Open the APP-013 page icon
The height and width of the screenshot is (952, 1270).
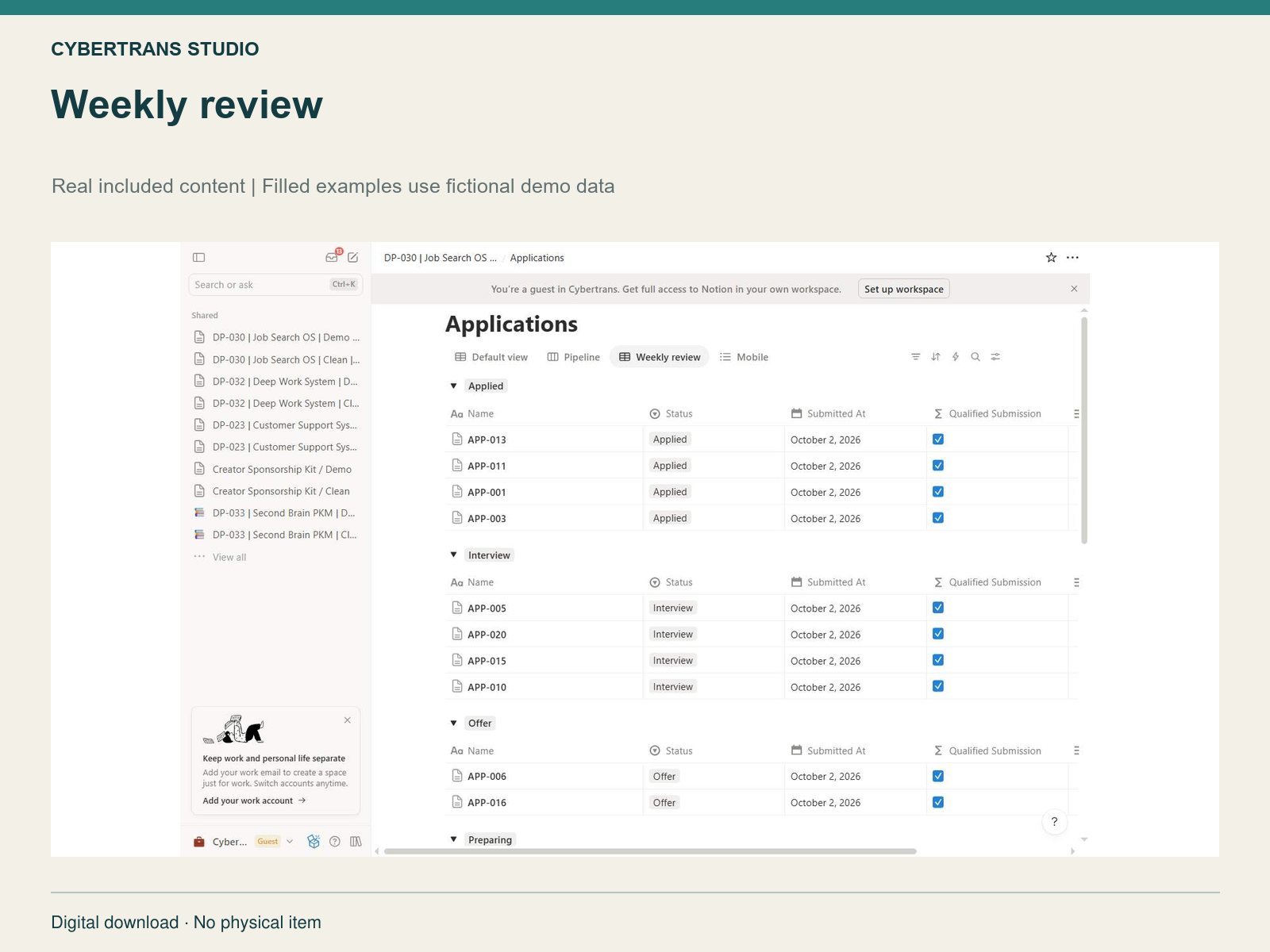tap(457, 440)
